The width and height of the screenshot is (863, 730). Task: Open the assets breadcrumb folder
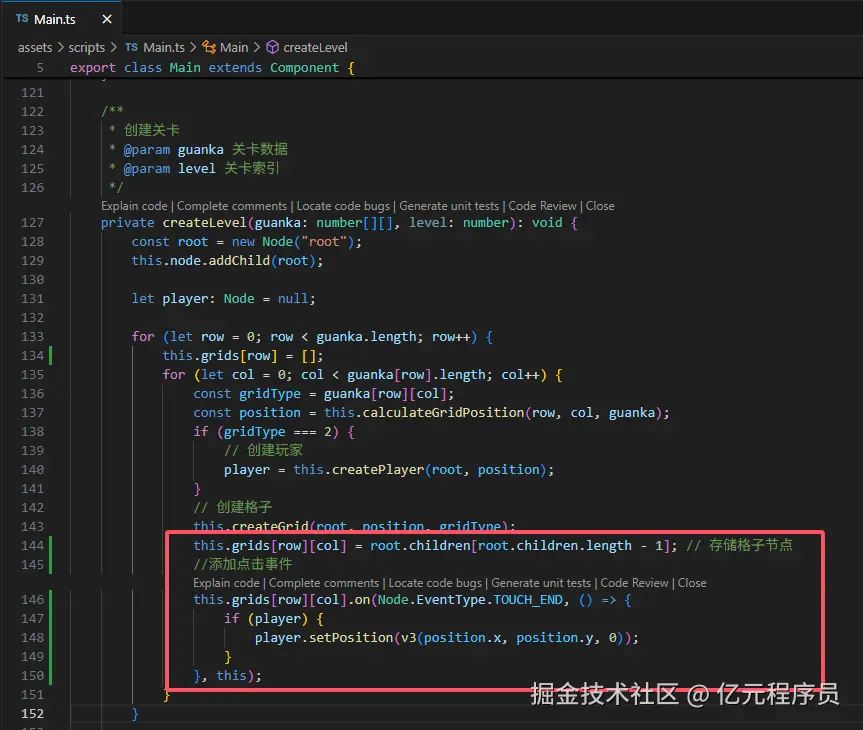tap(35, 47)
